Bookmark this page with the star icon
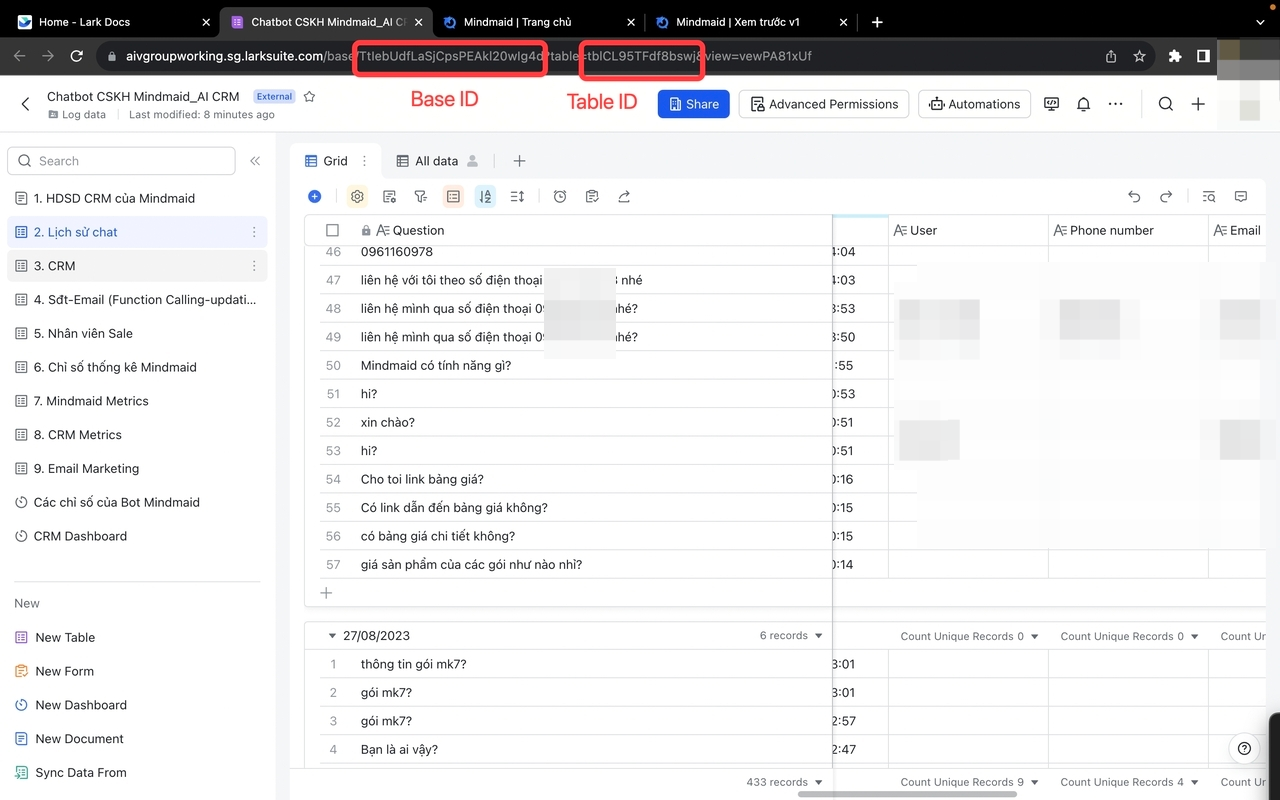 coord(1139,57)
